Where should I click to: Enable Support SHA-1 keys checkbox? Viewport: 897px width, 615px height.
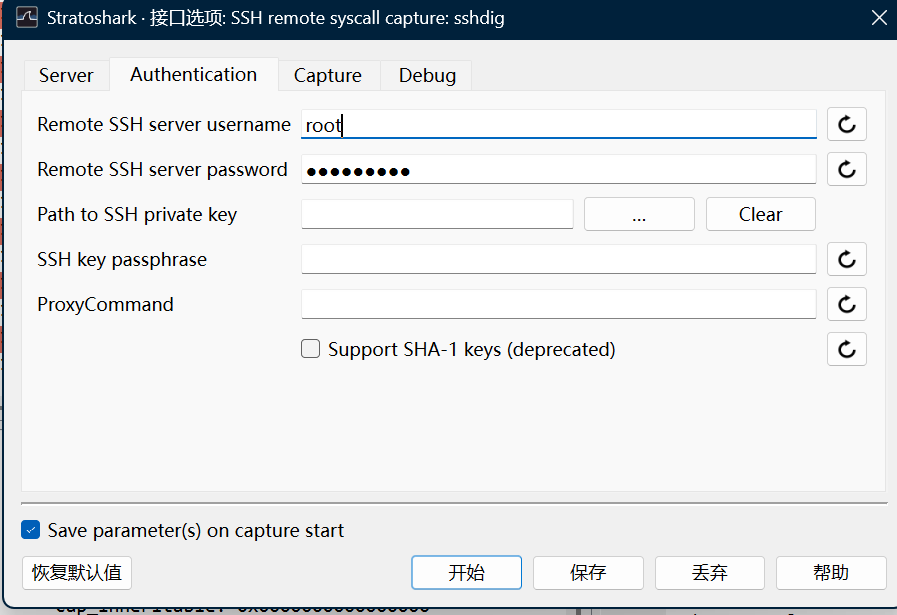pos(311,349)
